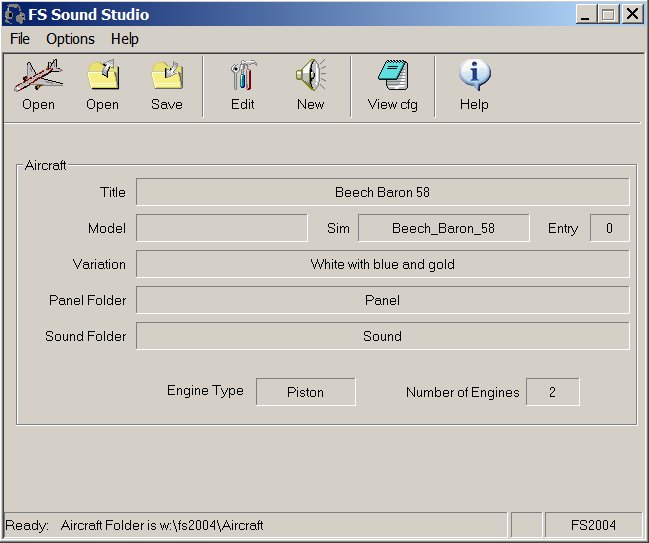Click the blue Help info icon
This screenshot has width=649, height=543.
(474, 76)
